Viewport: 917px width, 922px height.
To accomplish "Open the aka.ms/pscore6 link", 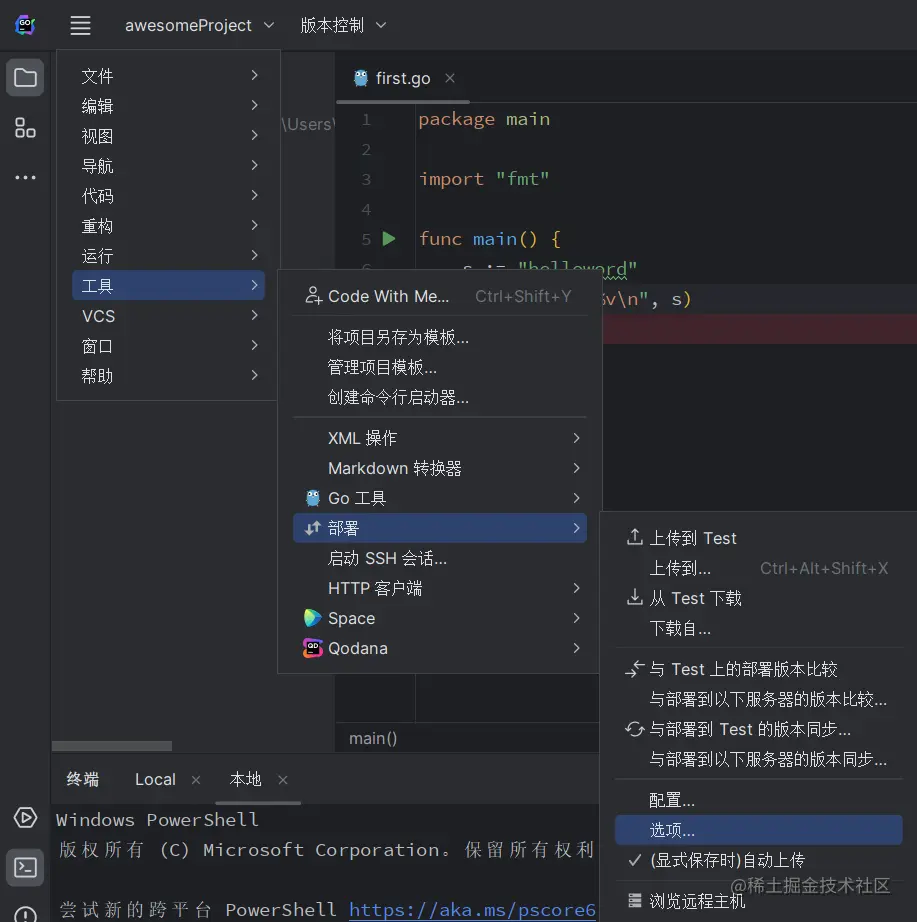I will coord(472,910).
